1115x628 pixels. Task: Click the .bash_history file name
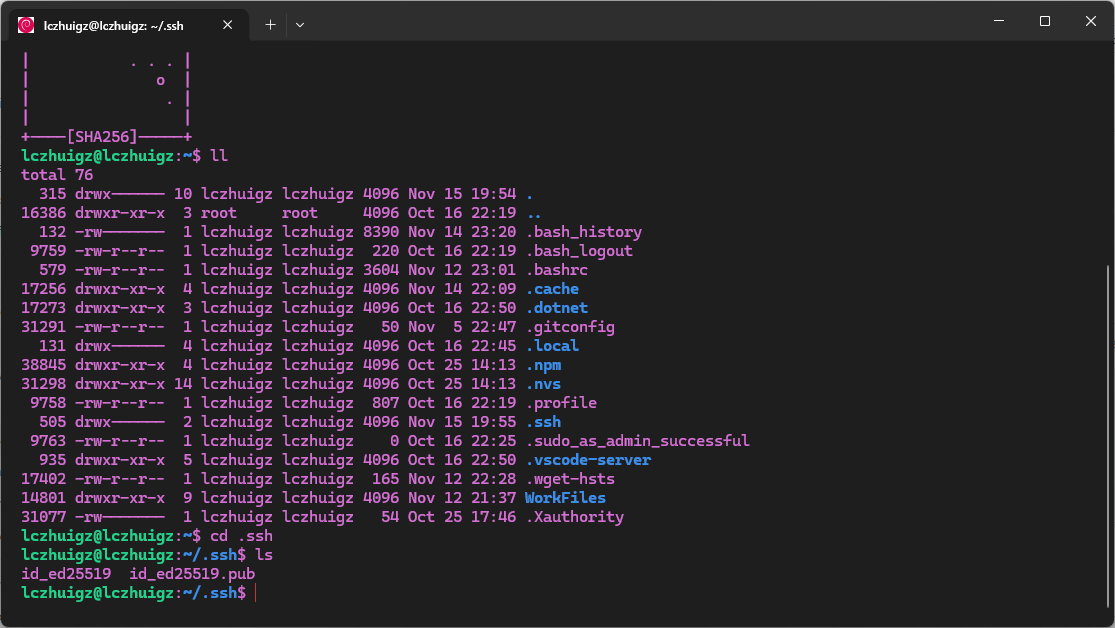pyautogui.click(x=583, y=232)
